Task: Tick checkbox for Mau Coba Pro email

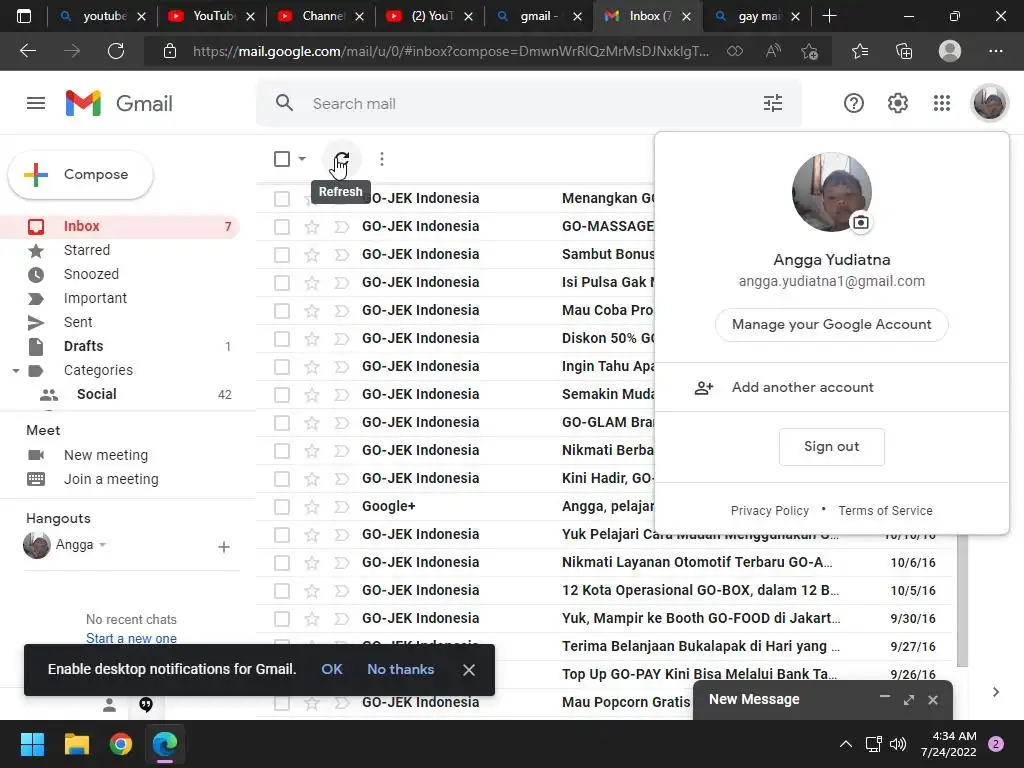Action: tap(282, 311)
